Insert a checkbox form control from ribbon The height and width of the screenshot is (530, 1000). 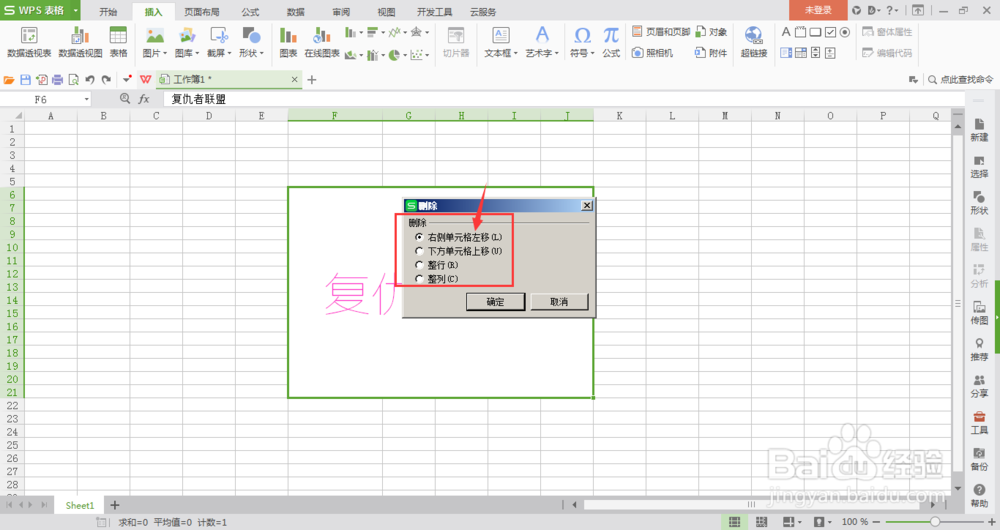830,32
